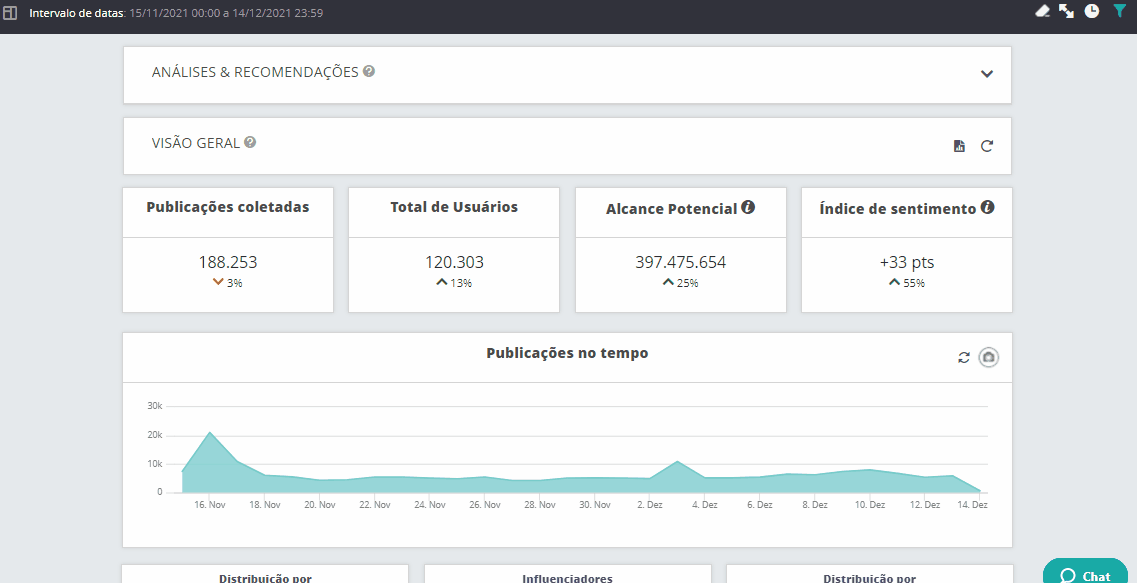Refresh the Visão Geral section

point(987,146)
